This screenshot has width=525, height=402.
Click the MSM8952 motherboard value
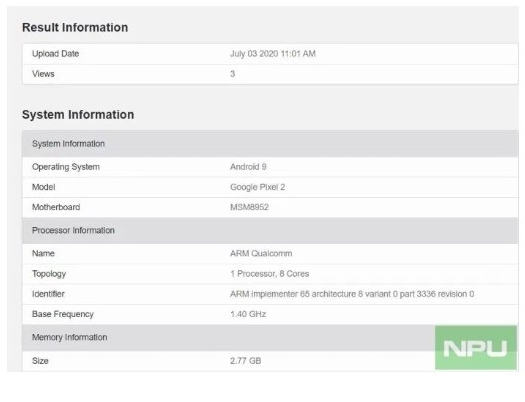click(x=249, y=207)
